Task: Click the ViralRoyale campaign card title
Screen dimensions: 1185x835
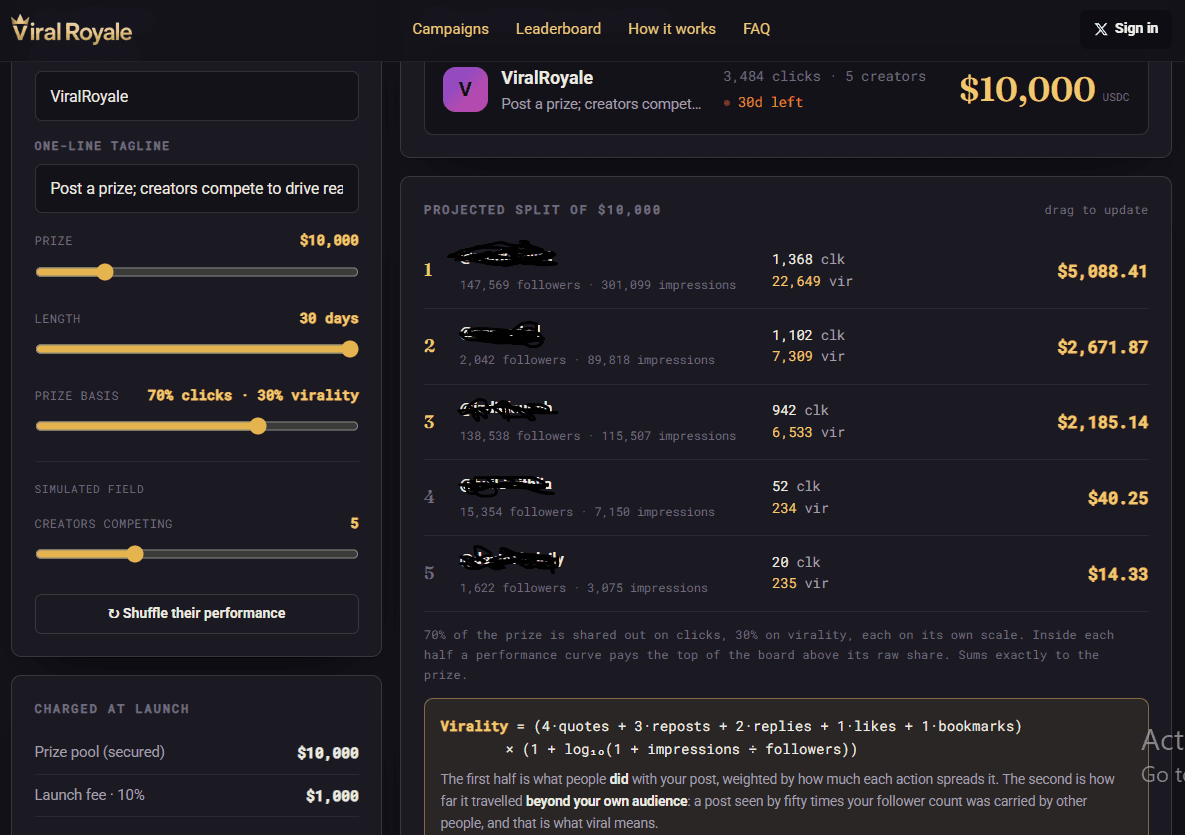Action: [x=547, y=78]
